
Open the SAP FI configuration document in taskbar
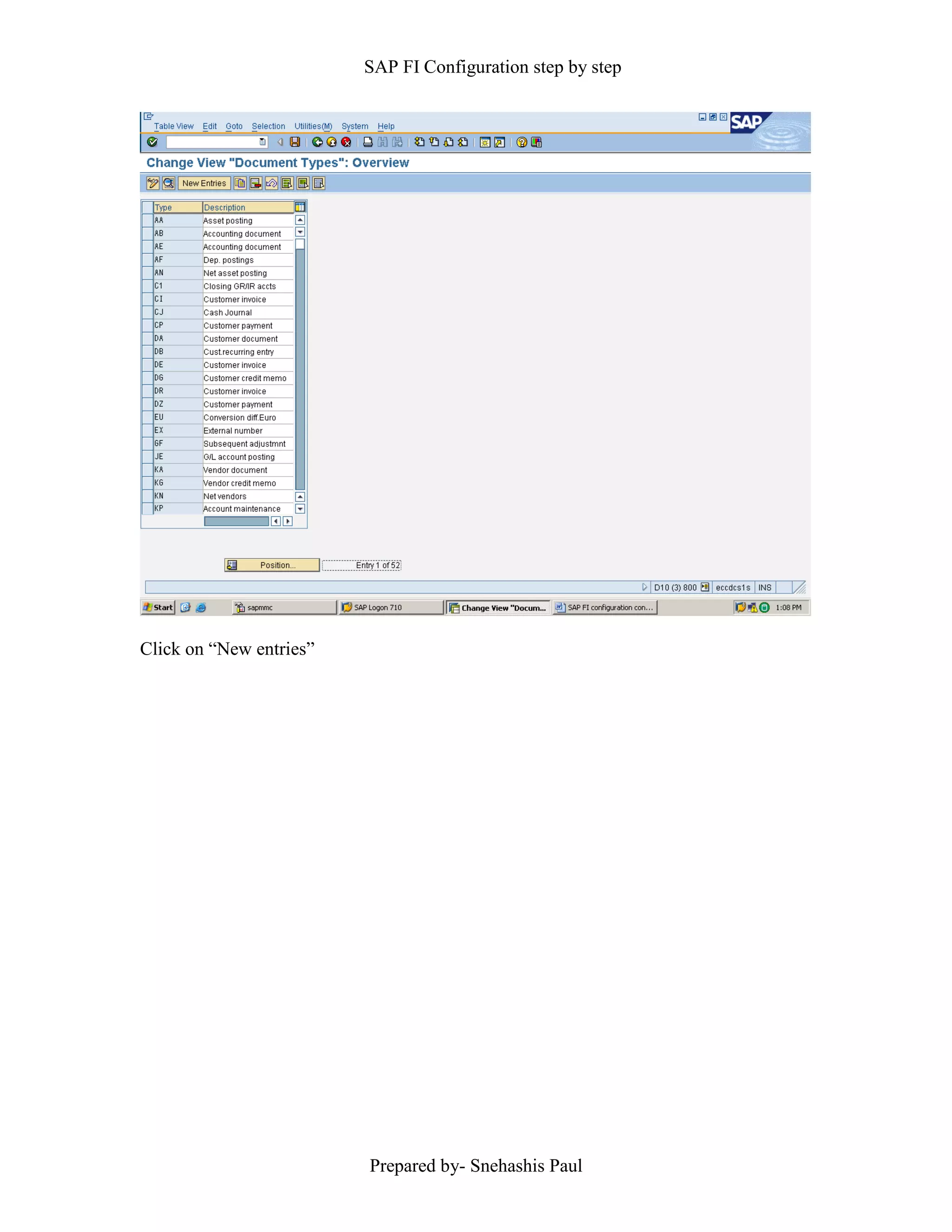point(605,608)
